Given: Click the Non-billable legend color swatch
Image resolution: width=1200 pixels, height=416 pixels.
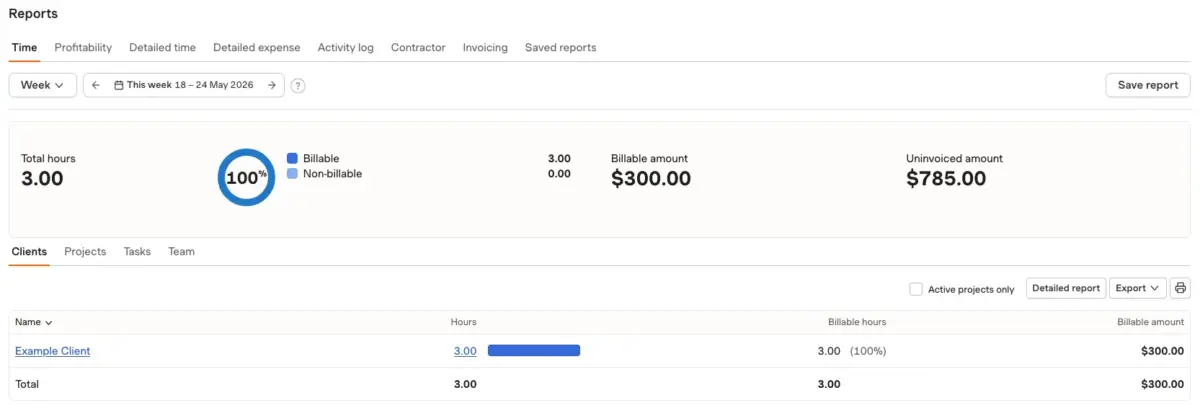Looking at the screenshot, I should (x=292, y=173).
